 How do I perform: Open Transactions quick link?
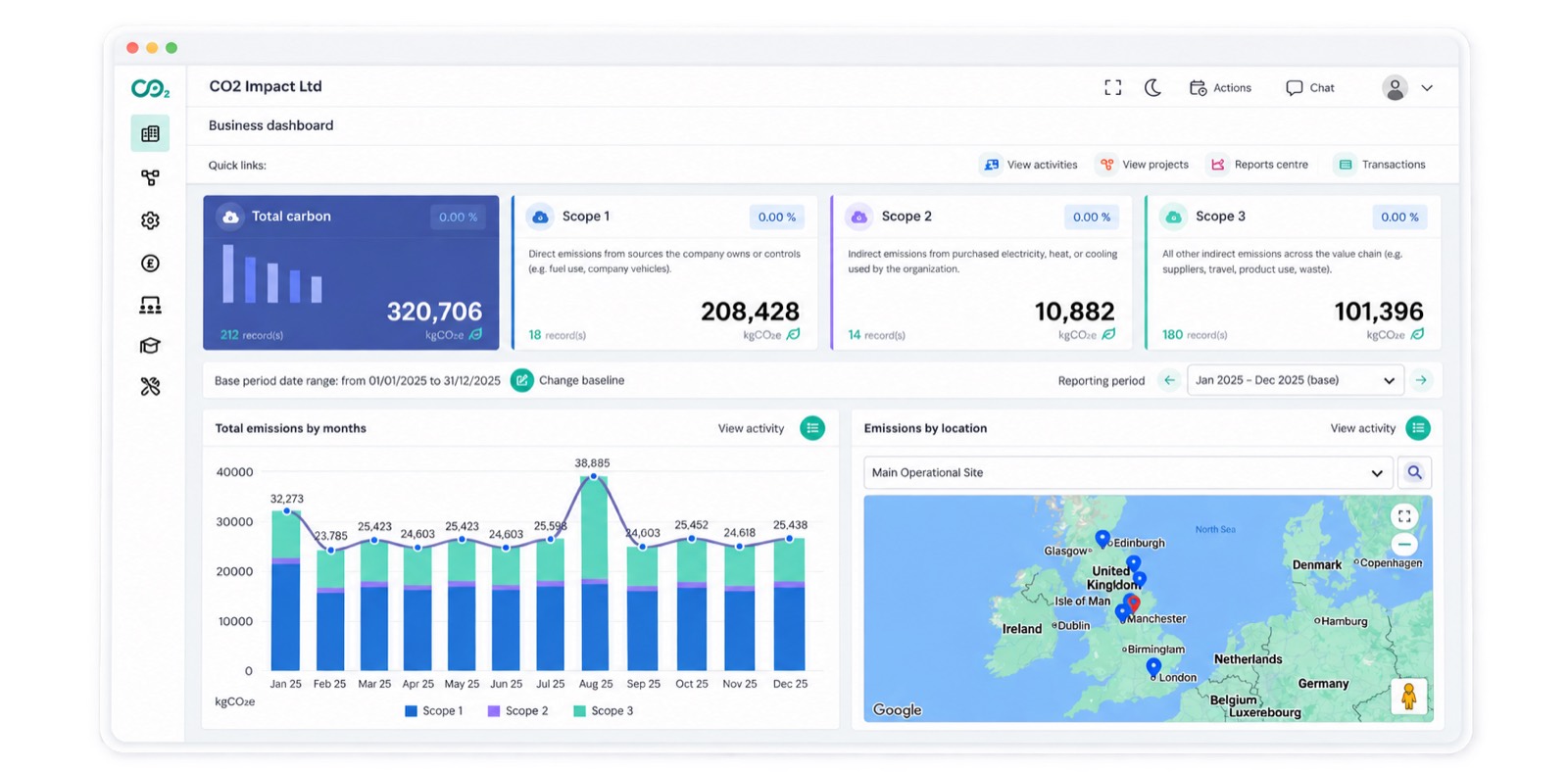[x=1382, y=165]
